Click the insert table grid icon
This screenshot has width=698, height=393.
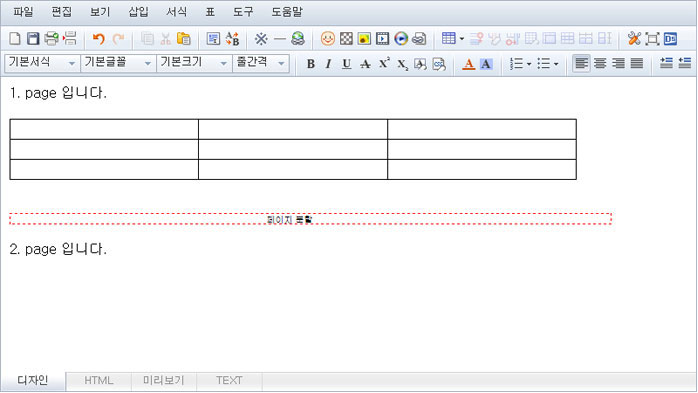pyautogui.click(x=448, y=39)
